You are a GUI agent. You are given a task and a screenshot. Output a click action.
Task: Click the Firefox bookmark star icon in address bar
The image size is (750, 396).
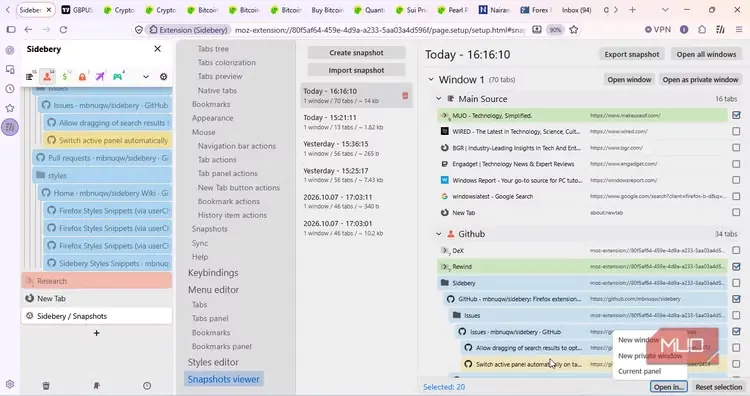click(574, 30)
